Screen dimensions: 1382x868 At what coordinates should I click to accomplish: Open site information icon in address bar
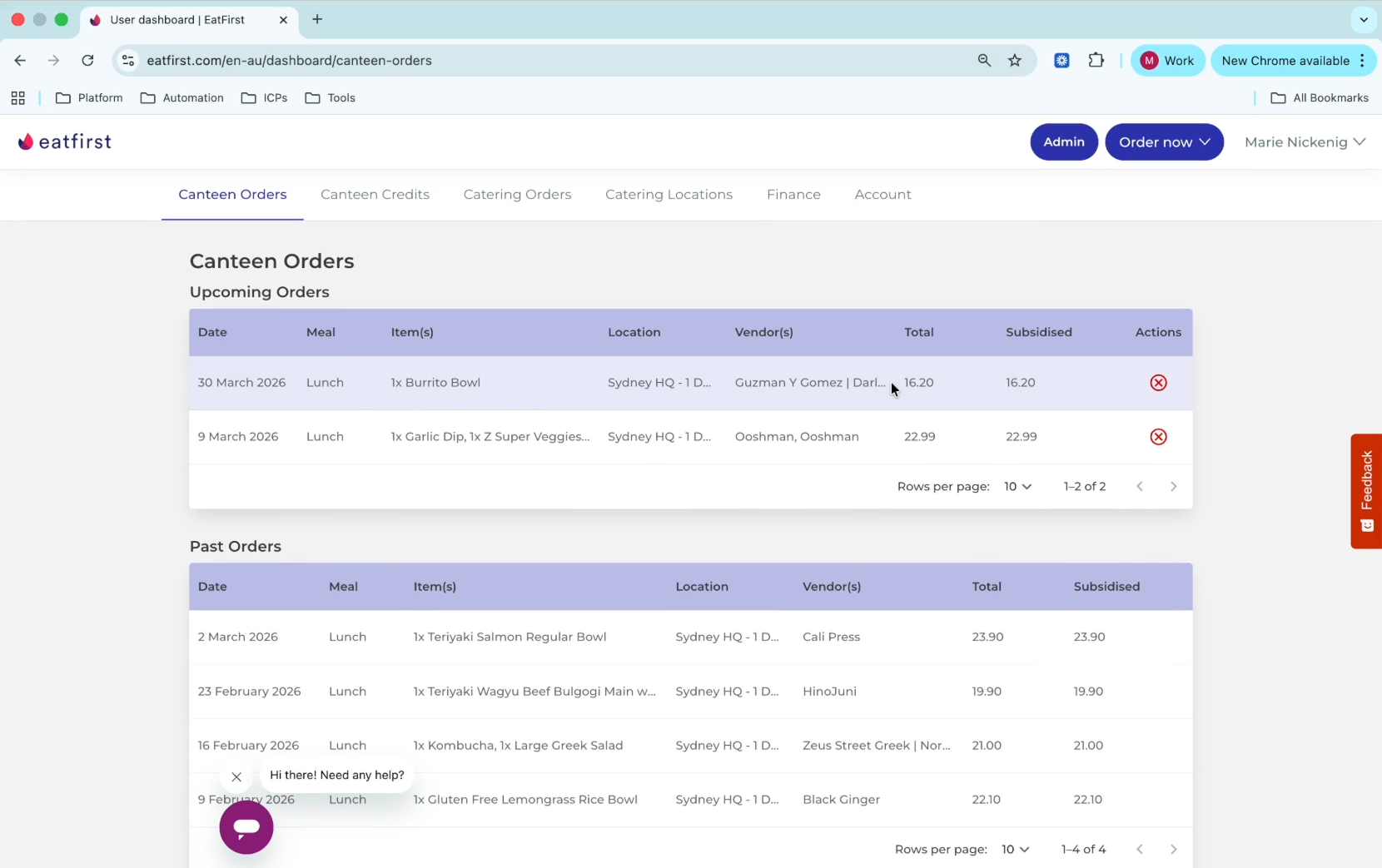(127, 61)
